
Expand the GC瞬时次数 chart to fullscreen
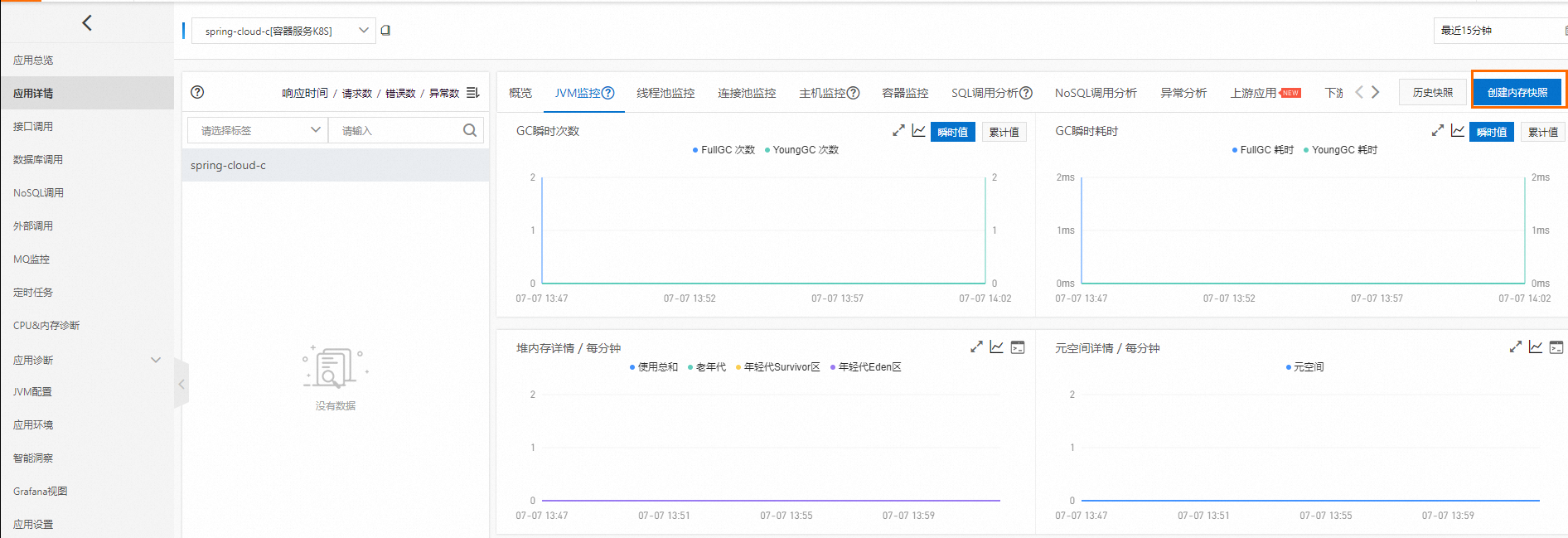898,131
